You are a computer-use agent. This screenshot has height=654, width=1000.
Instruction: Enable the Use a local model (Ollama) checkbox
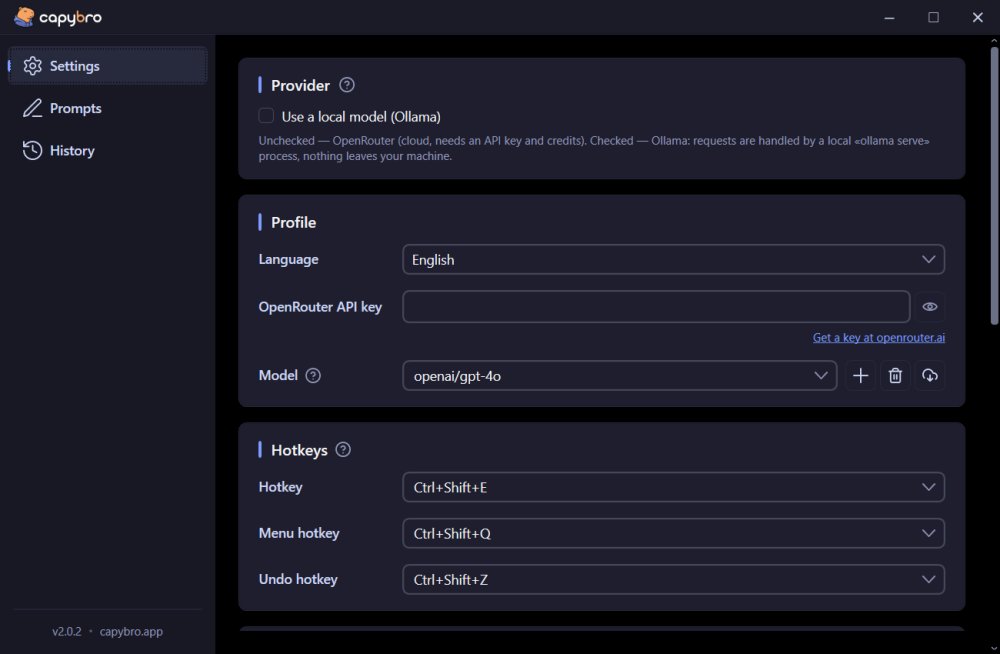(x=266, y=115)
